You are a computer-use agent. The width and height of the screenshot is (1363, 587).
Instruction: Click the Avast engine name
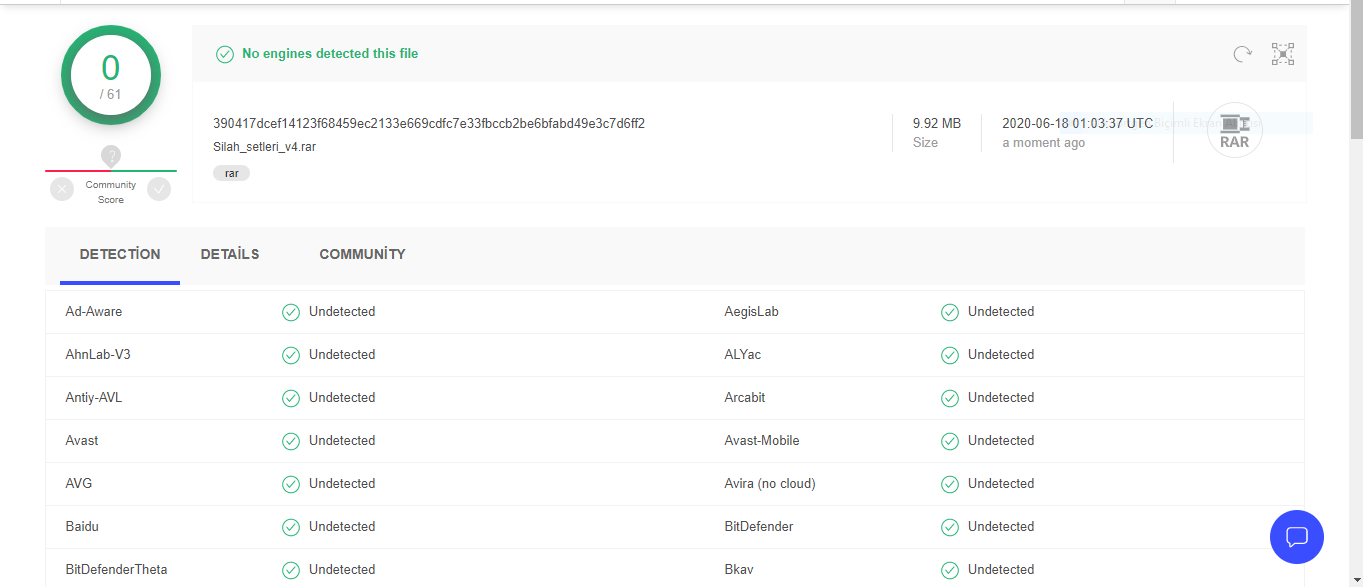[82, 441]
